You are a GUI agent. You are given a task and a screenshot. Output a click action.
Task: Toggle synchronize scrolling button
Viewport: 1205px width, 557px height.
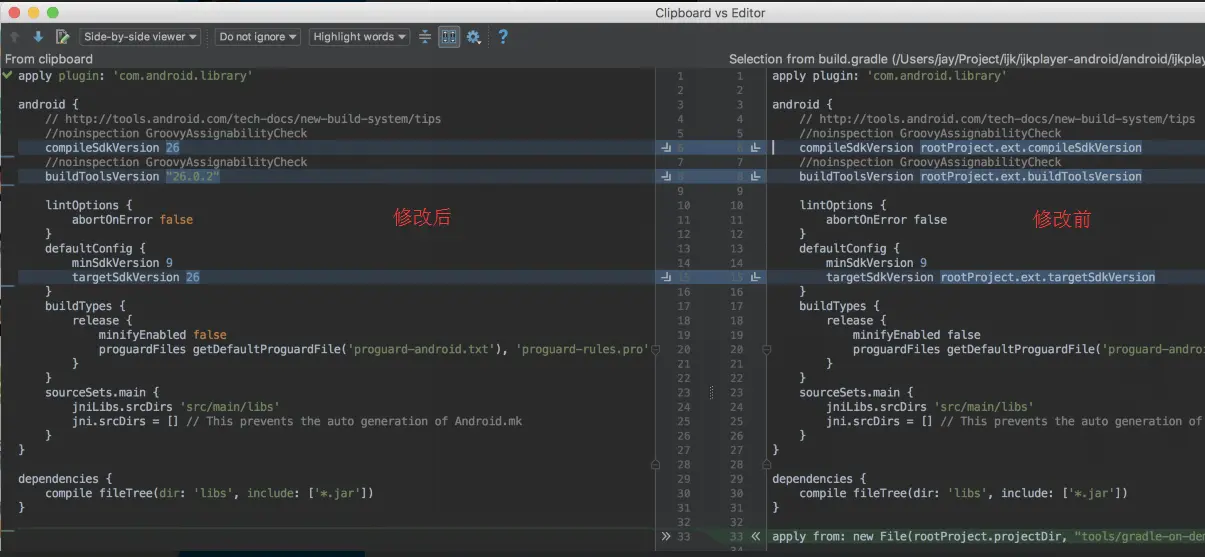(449, 37)
